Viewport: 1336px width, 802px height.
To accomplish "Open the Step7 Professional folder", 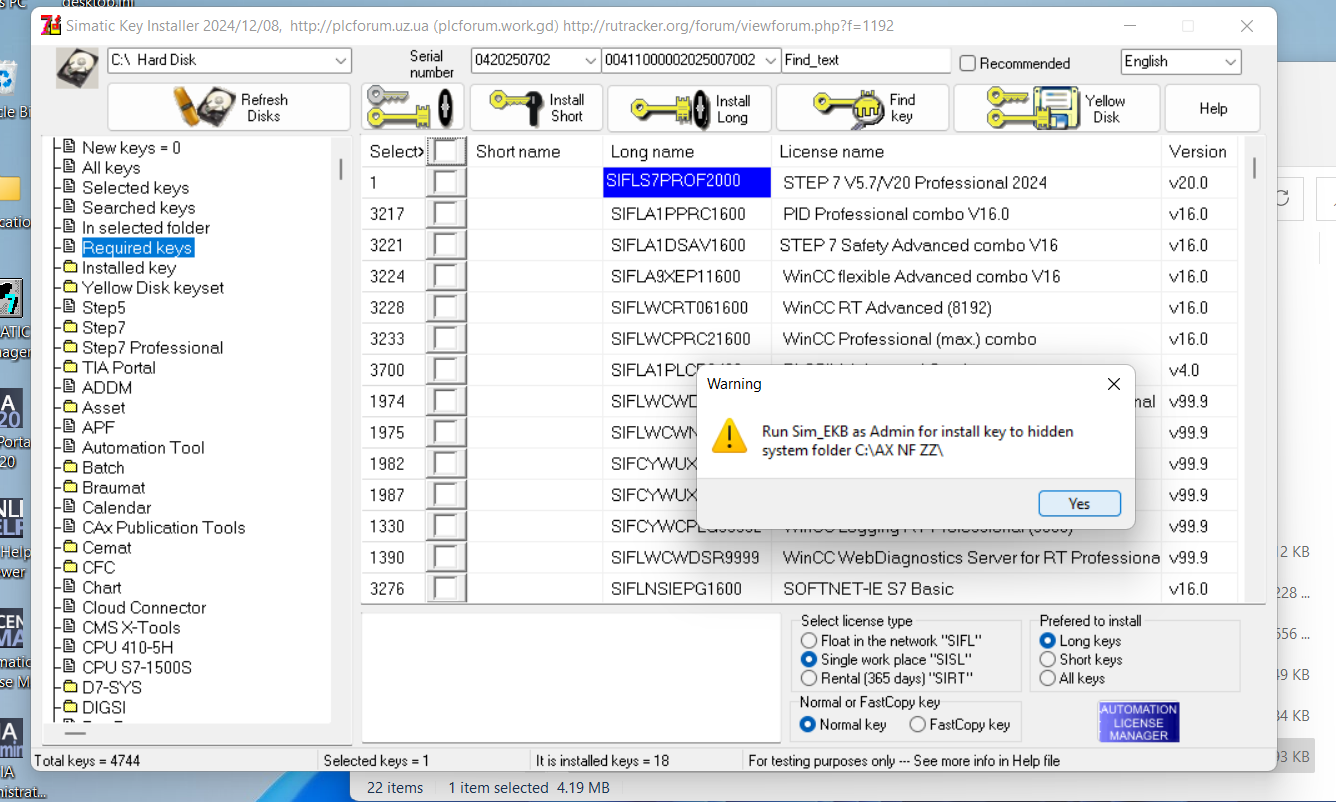I will (x=153, y=348).
